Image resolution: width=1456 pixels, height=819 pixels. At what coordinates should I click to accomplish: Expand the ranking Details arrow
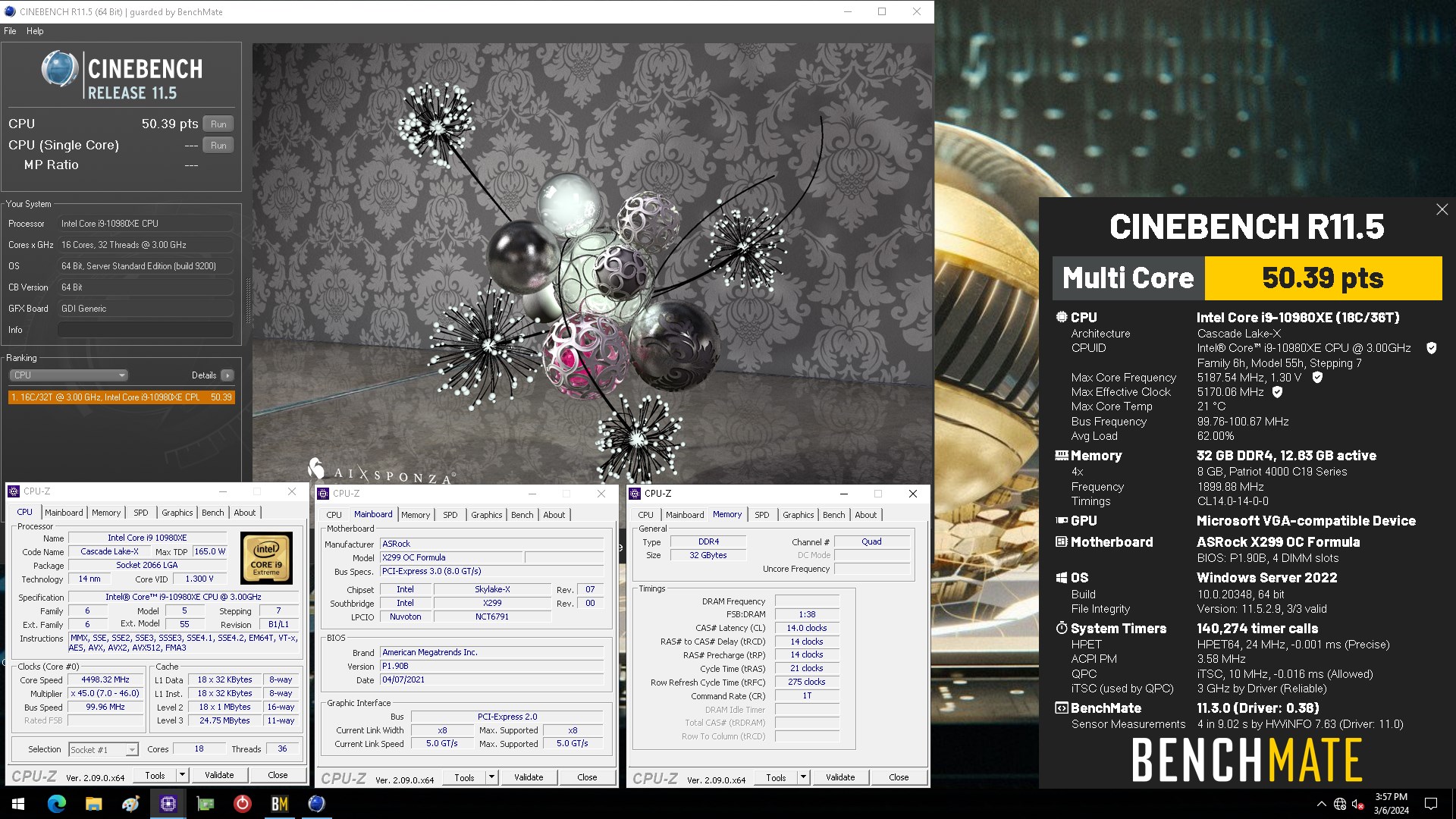[227, 375]
